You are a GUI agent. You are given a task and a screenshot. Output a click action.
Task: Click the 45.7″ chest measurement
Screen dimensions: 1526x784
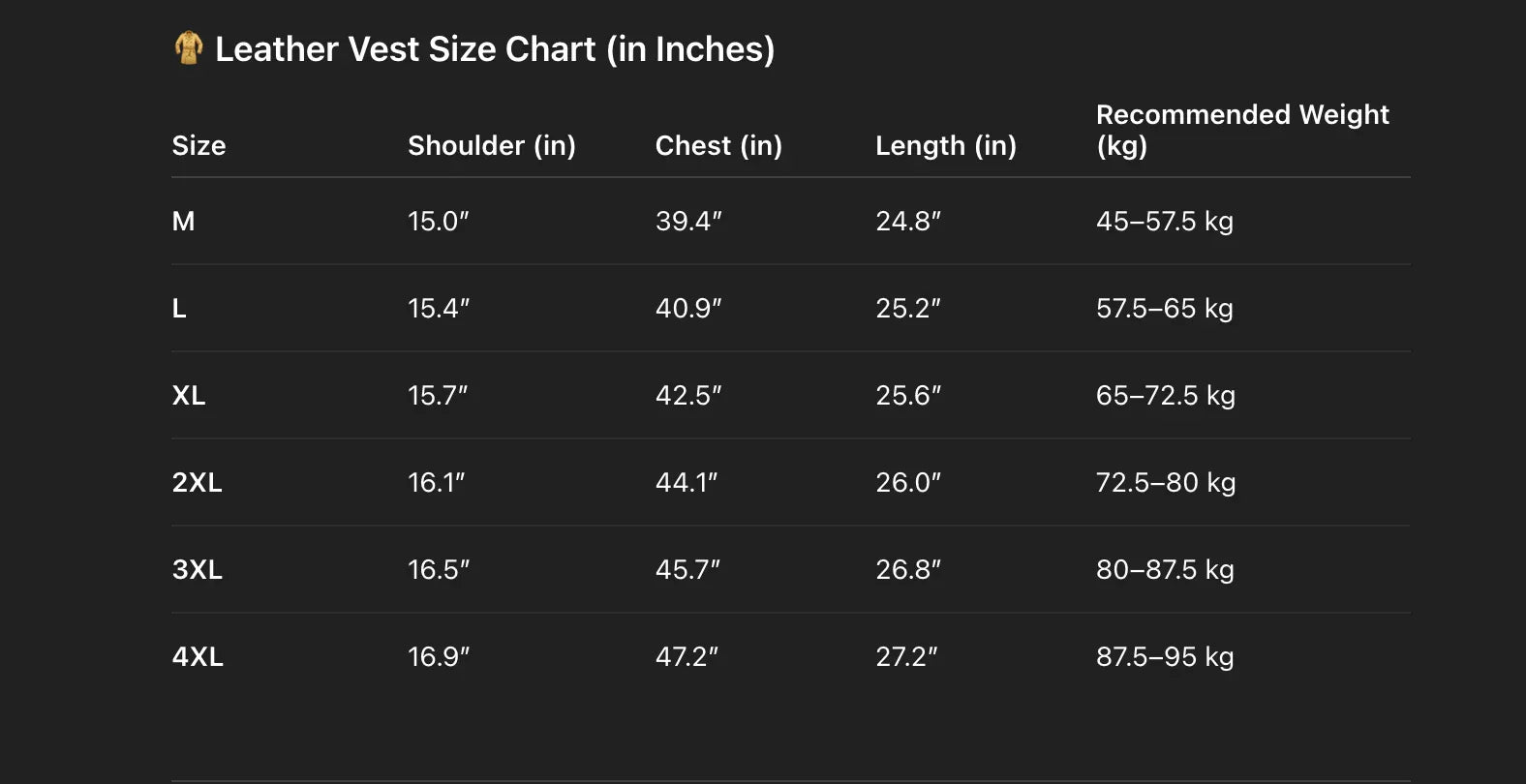(687, 570)
